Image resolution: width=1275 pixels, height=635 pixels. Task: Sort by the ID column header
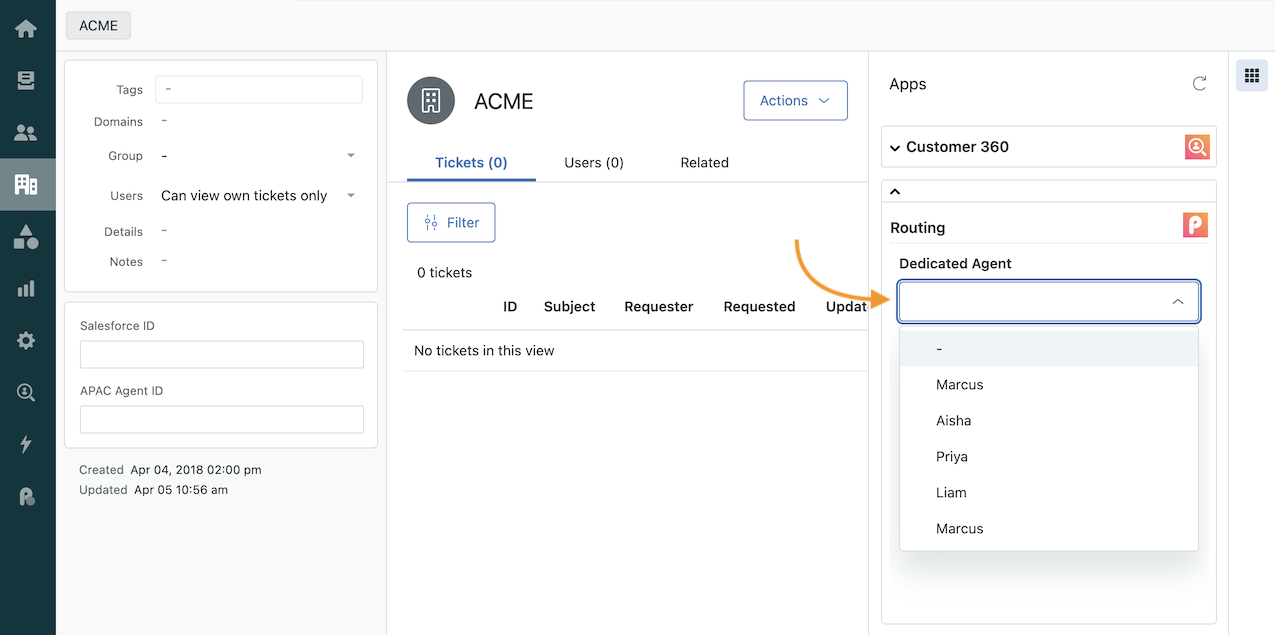510,307
